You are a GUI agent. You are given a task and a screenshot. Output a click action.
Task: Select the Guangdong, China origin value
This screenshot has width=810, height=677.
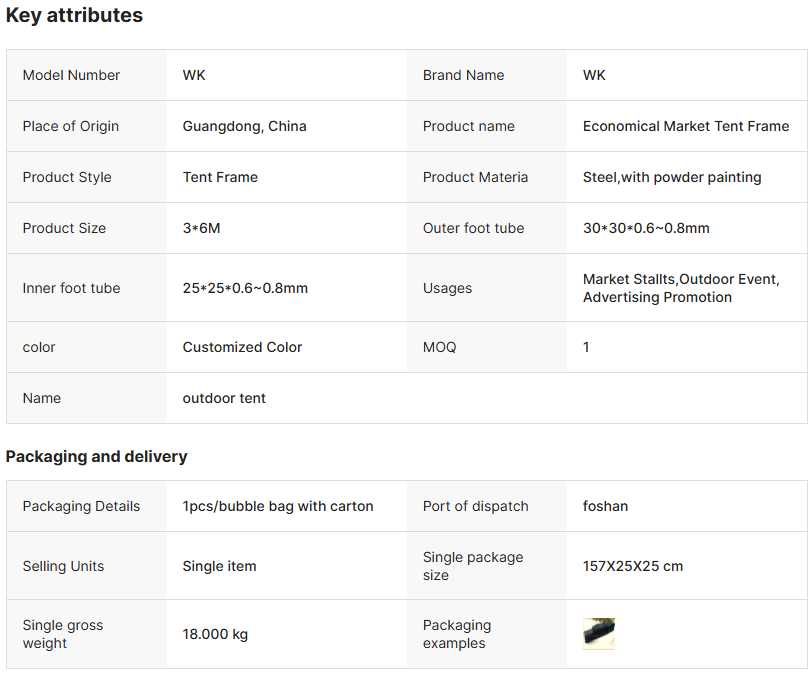coord(244,127)
